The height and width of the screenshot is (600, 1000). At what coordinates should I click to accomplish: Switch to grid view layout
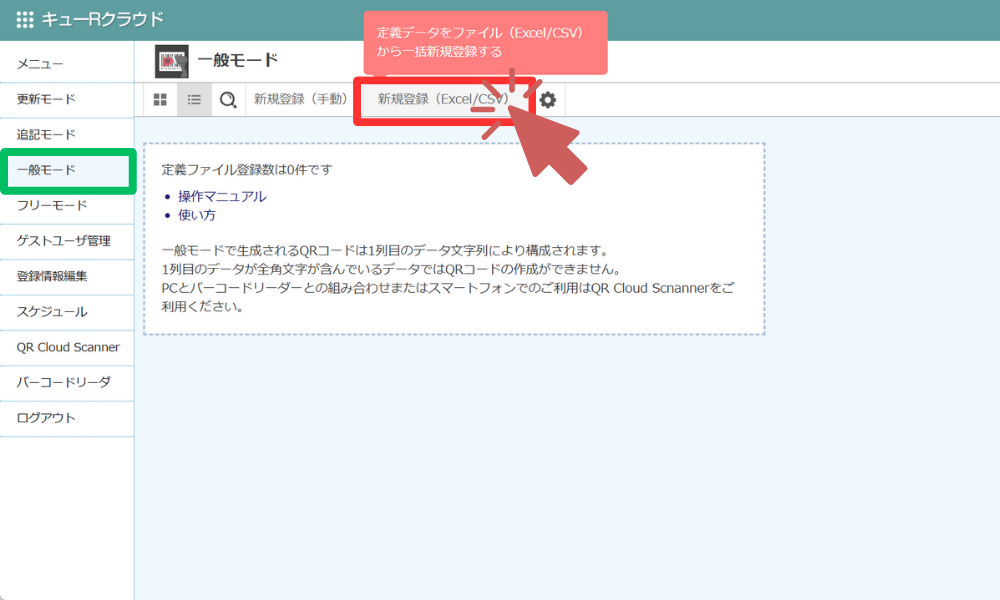(x=160, y=99)
